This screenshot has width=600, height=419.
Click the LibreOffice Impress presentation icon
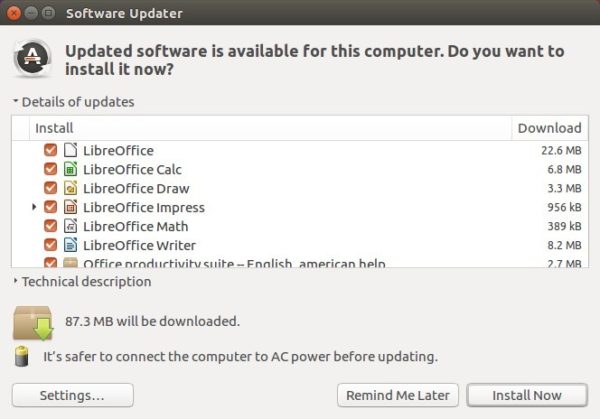(70, 207)
